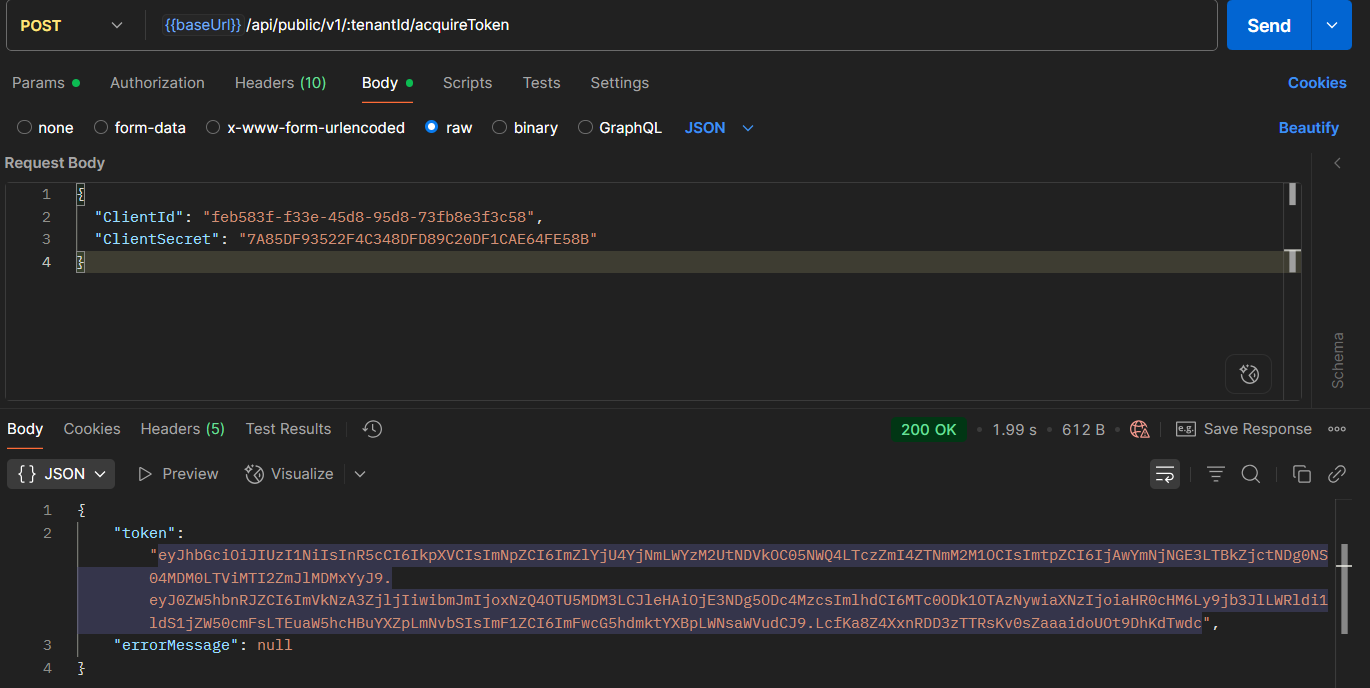This screenshot has width=1370, height=688.
Task: Click the request URL input field
Action: point(683,25)
